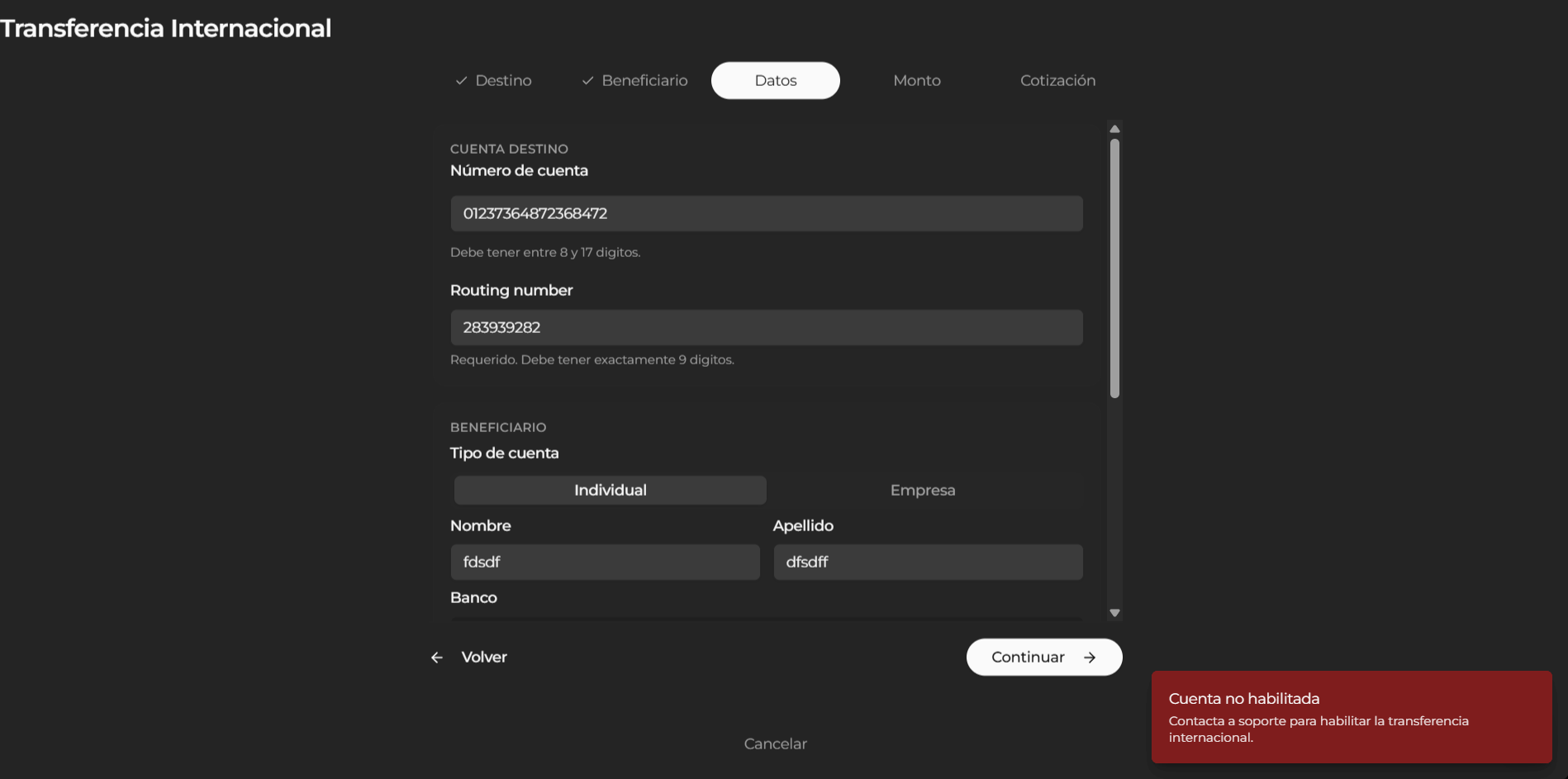Click the Cancelar link
1568x779 pixels.
click(x=776, y=743)
